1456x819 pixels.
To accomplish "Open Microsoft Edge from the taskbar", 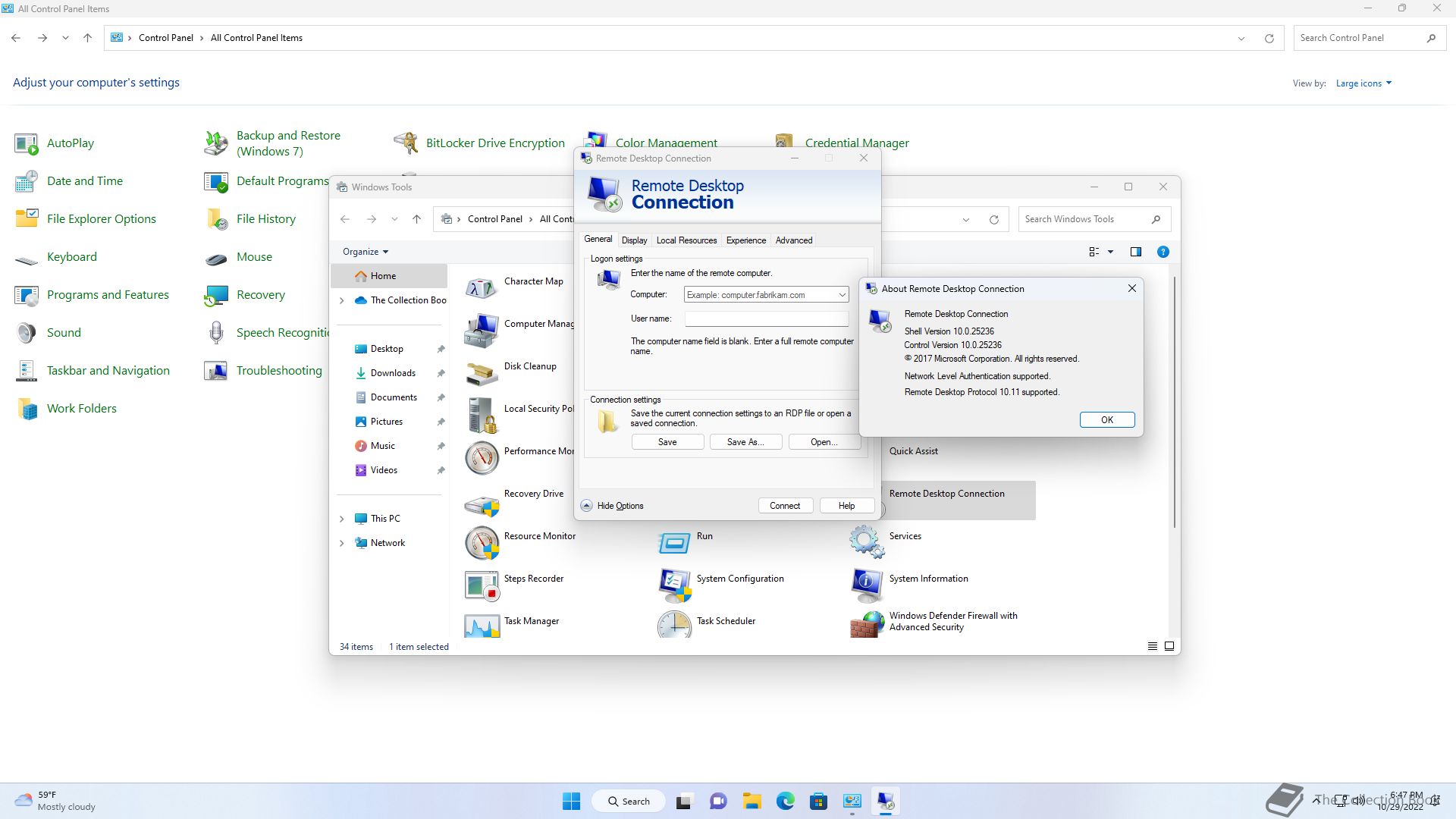I will pos(785,801).
